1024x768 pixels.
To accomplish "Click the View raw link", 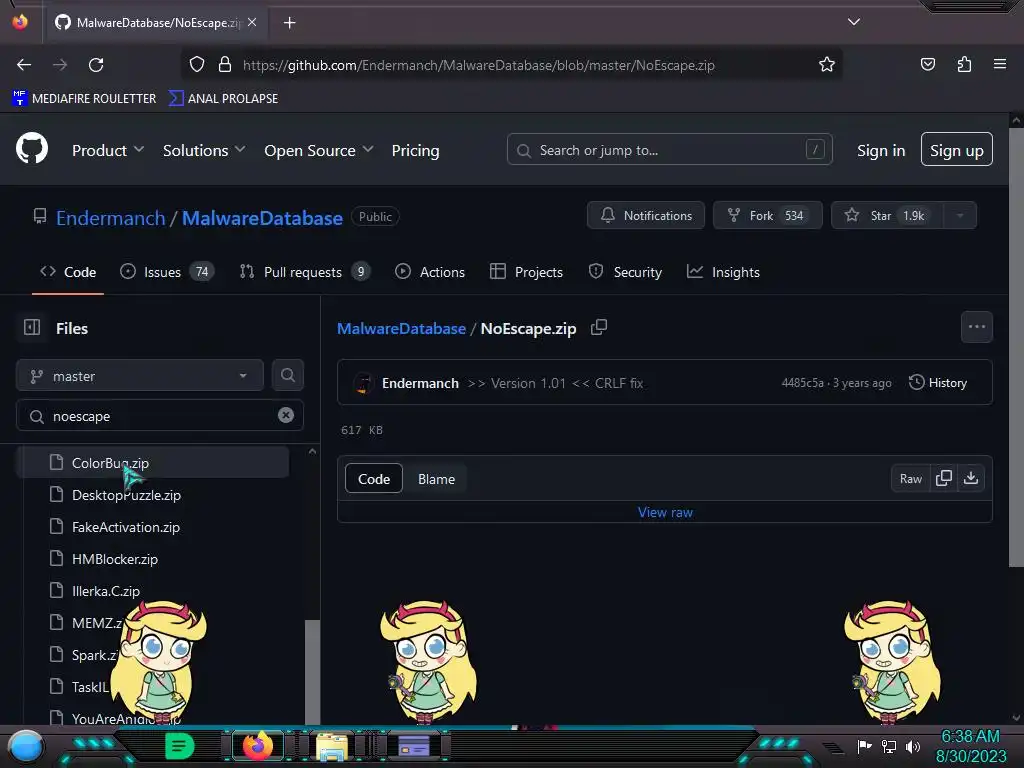I will click(x=665, y=512).
